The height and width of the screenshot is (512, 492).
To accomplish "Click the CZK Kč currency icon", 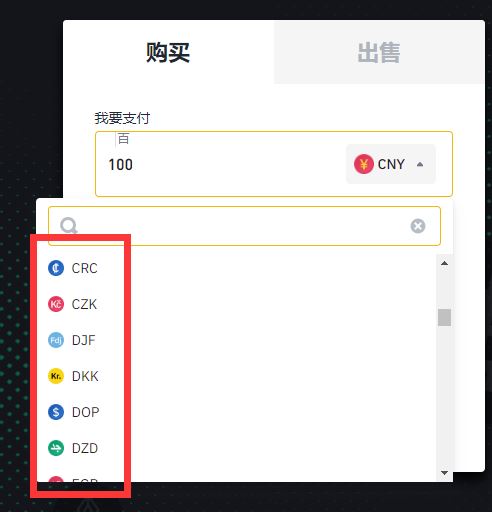I will click(x=56, y=304).
